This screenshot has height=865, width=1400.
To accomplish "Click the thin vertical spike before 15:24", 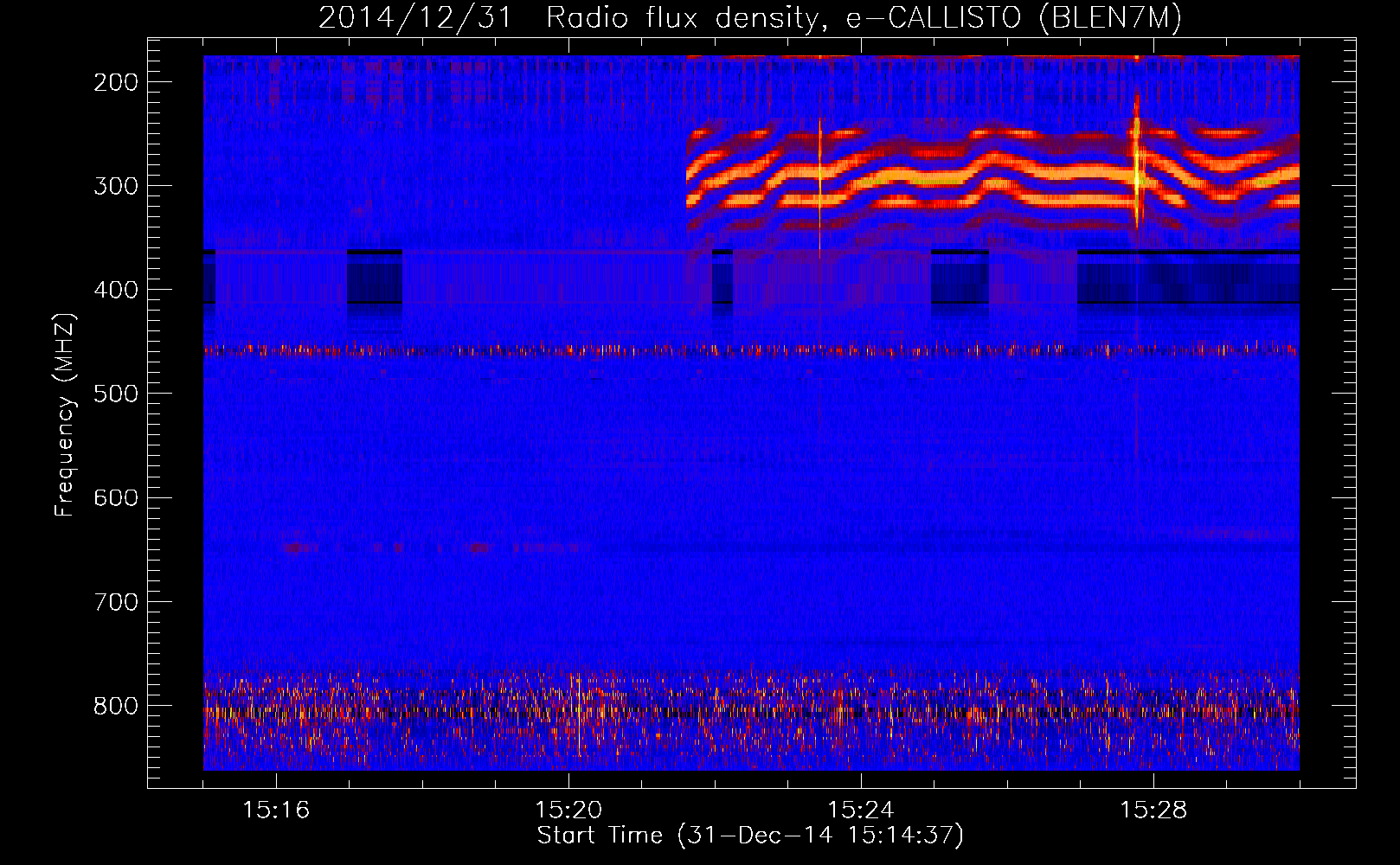I will click(x=819, y=188).
